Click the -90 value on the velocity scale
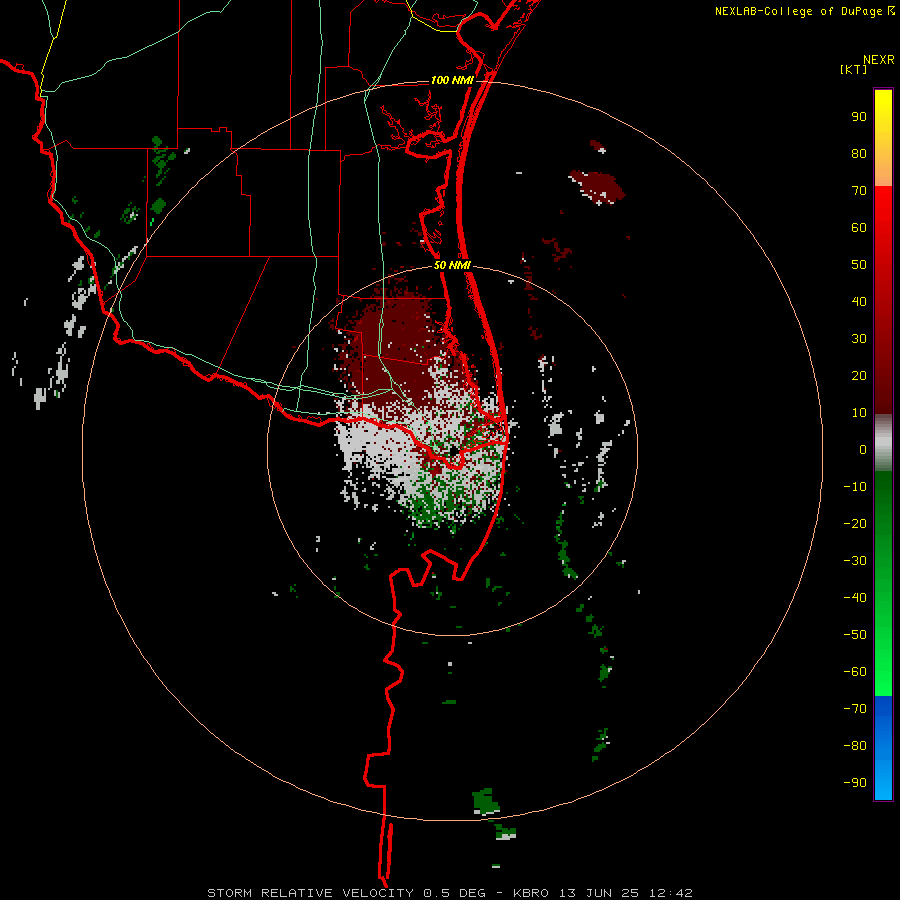This screenshot has width=900, height=900. coord(855,783)
